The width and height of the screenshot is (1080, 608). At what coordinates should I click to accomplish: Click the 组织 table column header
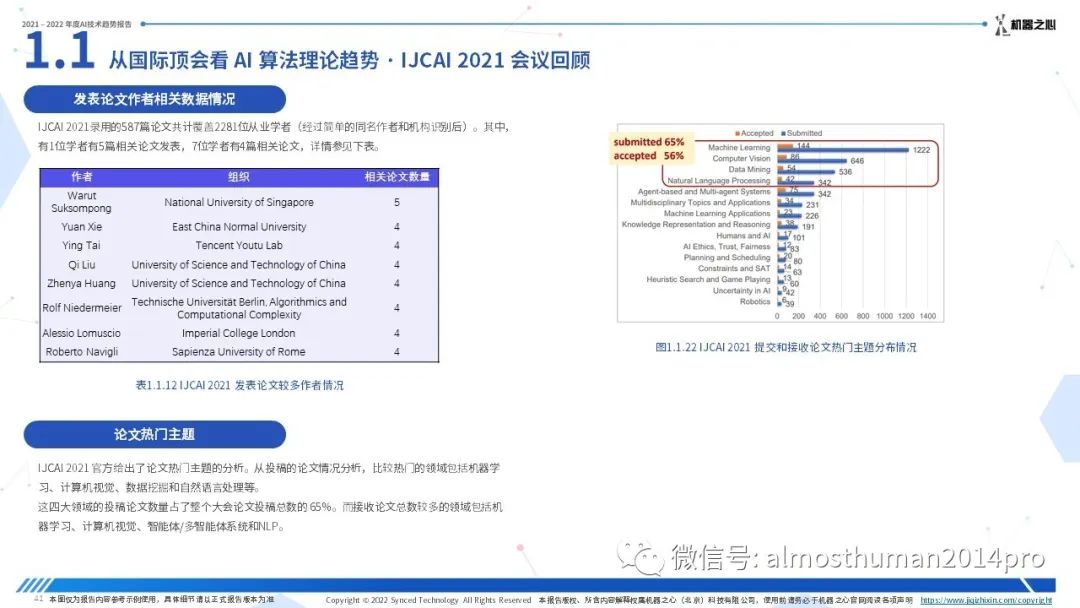coord(238,178)
